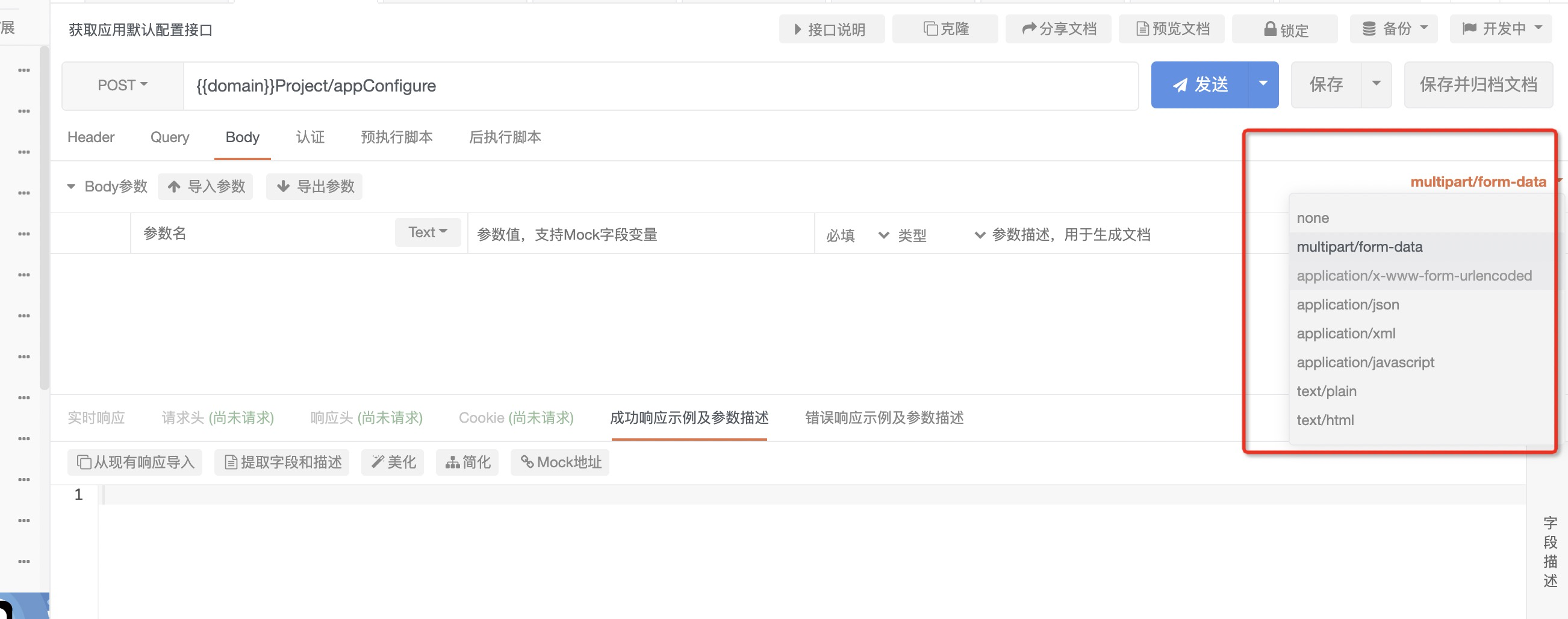Open the 实时响应 tab
Viewport: 1568px width, 619px height.
click(x=96, y=417)
